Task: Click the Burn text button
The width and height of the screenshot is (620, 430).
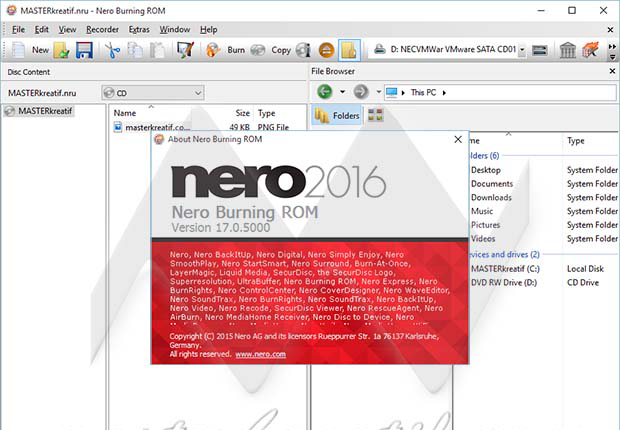Action: click(x=236, y=50)
